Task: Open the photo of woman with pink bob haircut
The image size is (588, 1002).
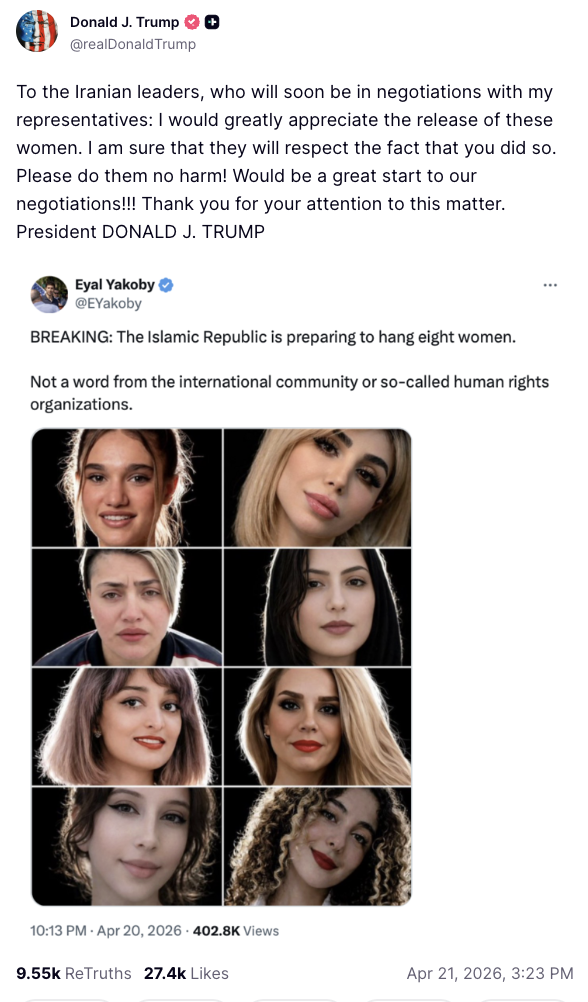Action: (x=127, y=726)
